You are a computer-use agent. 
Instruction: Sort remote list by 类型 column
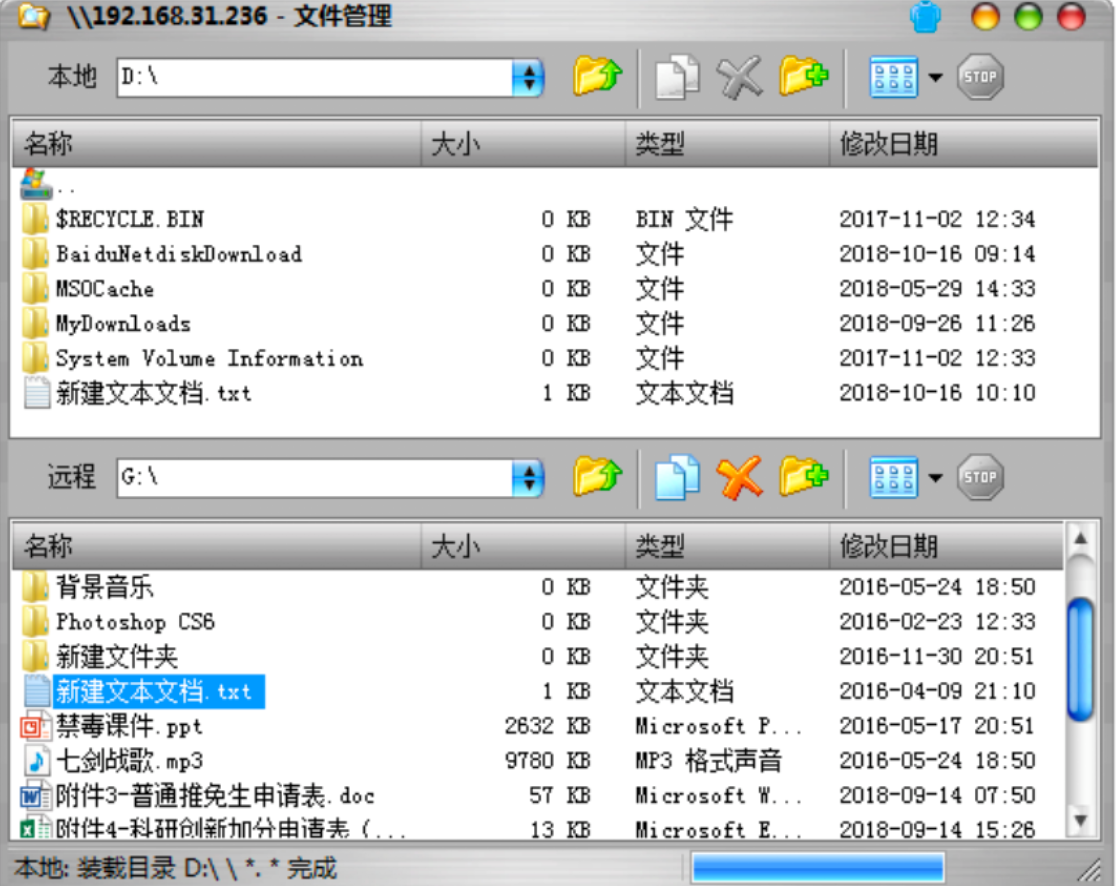[727, 546]
